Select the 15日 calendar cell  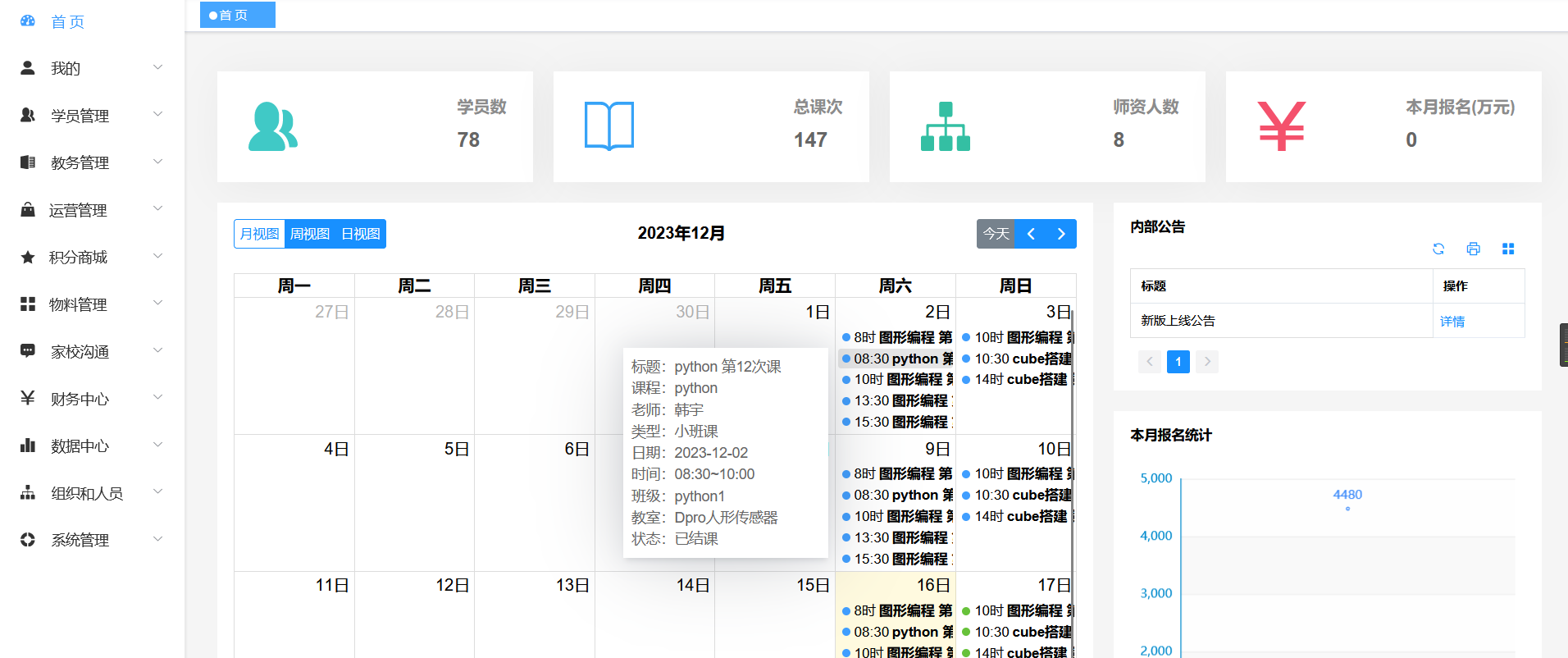point(775,615)
